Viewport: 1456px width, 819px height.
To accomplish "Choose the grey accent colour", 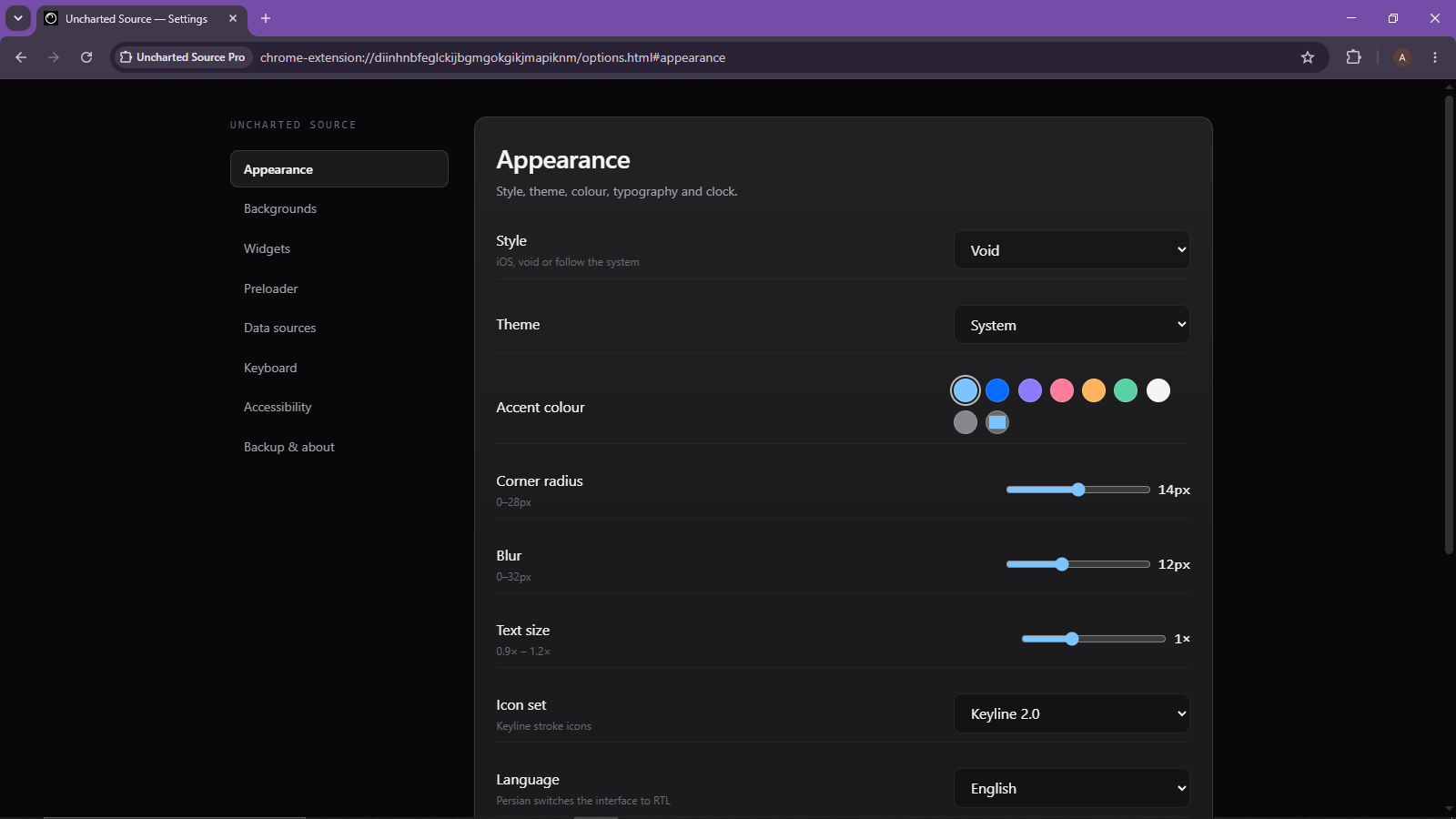I will click(966, 422).
